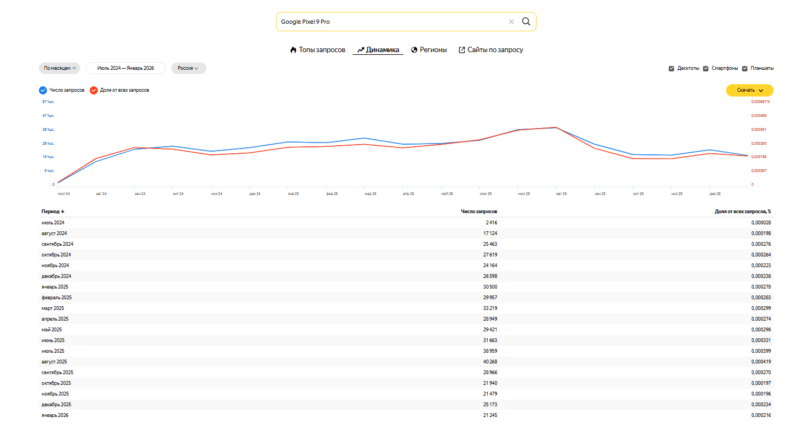Select the октябрь 2025 period cell
Screen dimensions: 800x437
point(56,383)
